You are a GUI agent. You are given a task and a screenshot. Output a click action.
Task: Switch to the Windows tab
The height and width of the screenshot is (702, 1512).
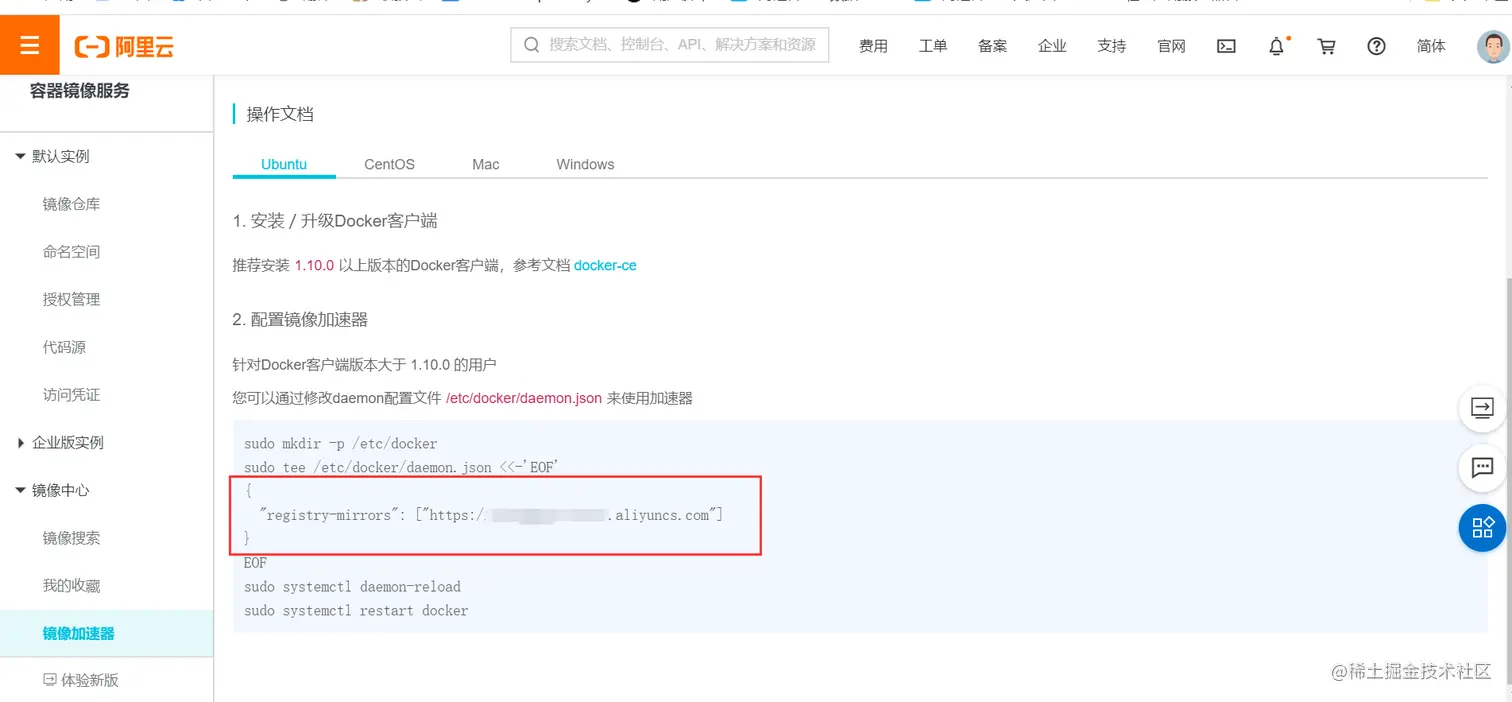(585, 164)
